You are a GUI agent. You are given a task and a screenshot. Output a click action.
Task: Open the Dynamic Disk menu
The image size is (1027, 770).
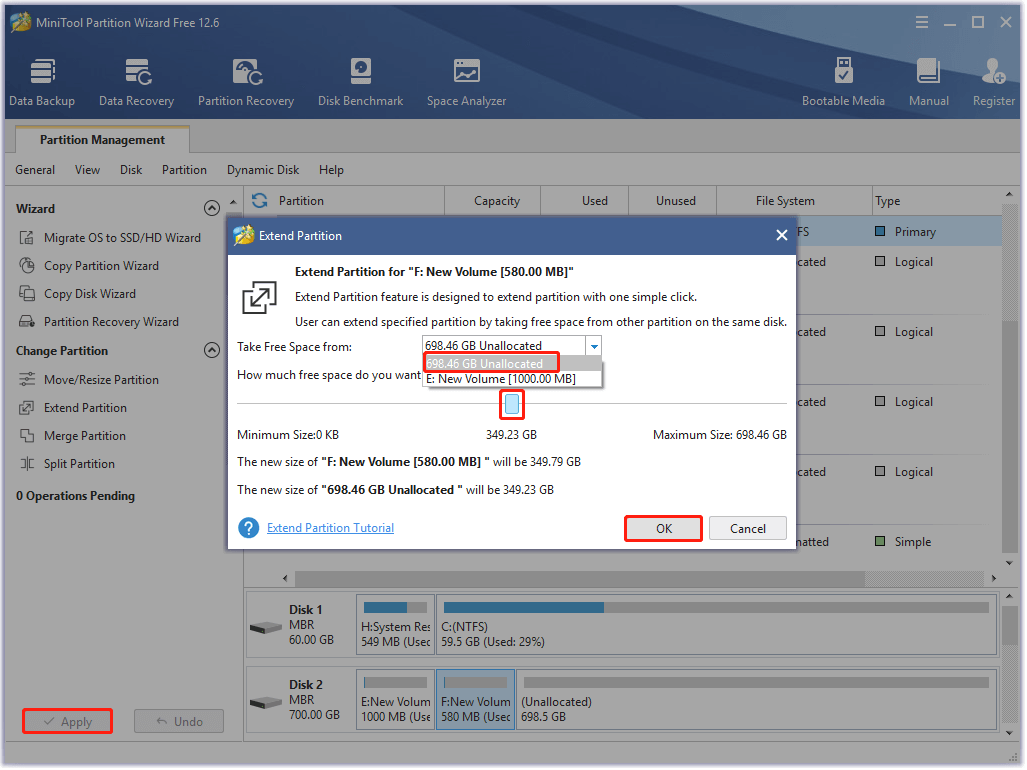263,170
